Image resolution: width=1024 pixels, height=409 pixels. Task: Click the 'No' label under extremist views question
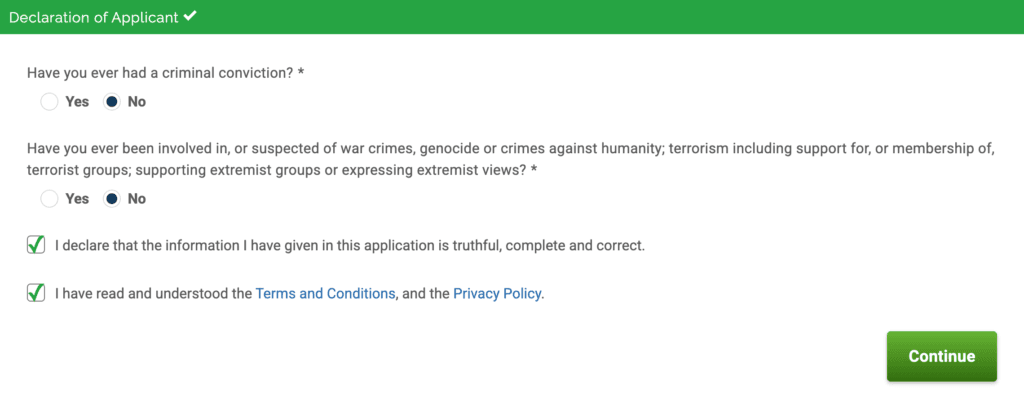[x=137, y=198]
